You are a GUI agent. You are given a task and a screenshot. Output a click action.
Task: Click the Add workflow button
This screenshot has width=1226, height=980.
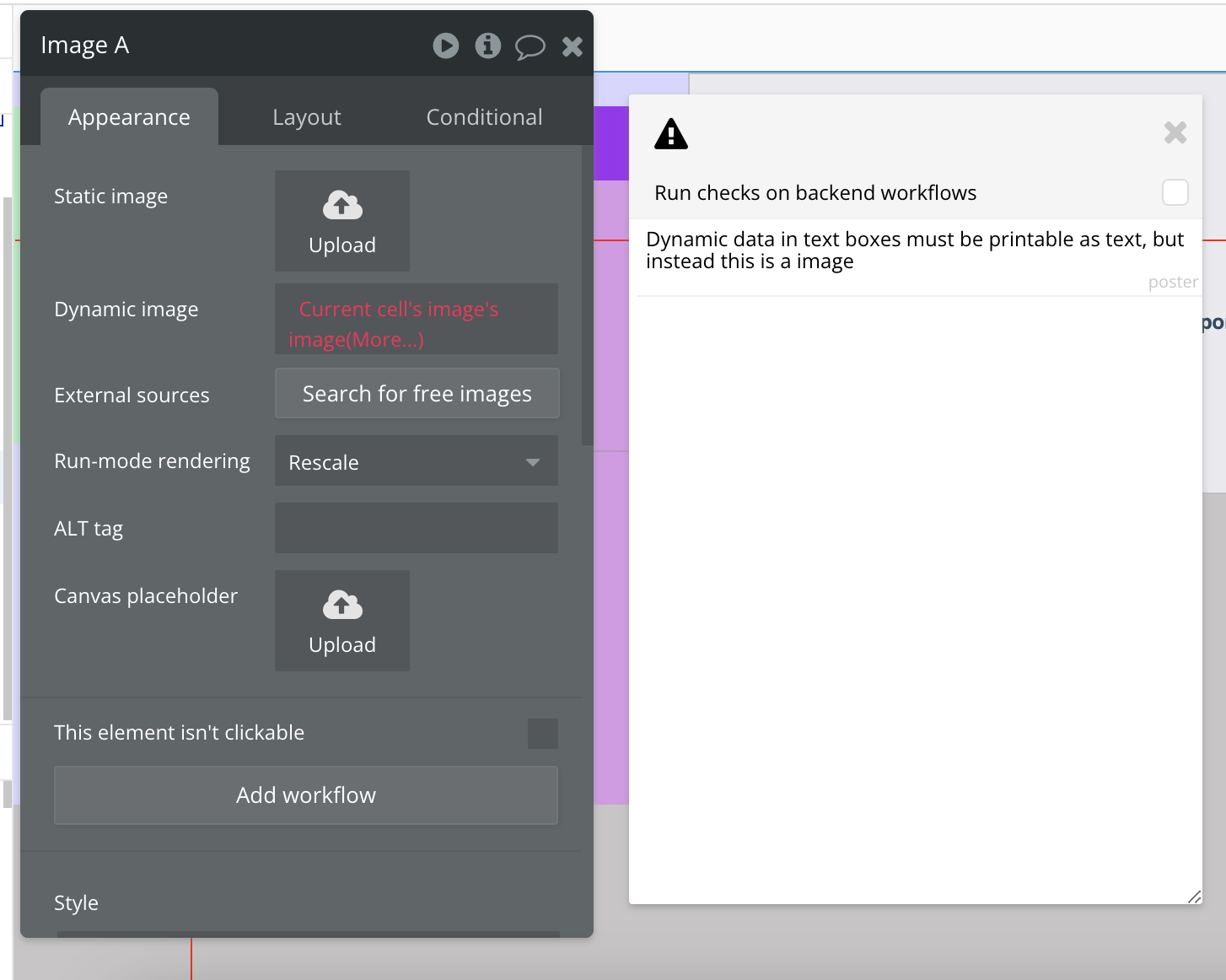point(306,795)
